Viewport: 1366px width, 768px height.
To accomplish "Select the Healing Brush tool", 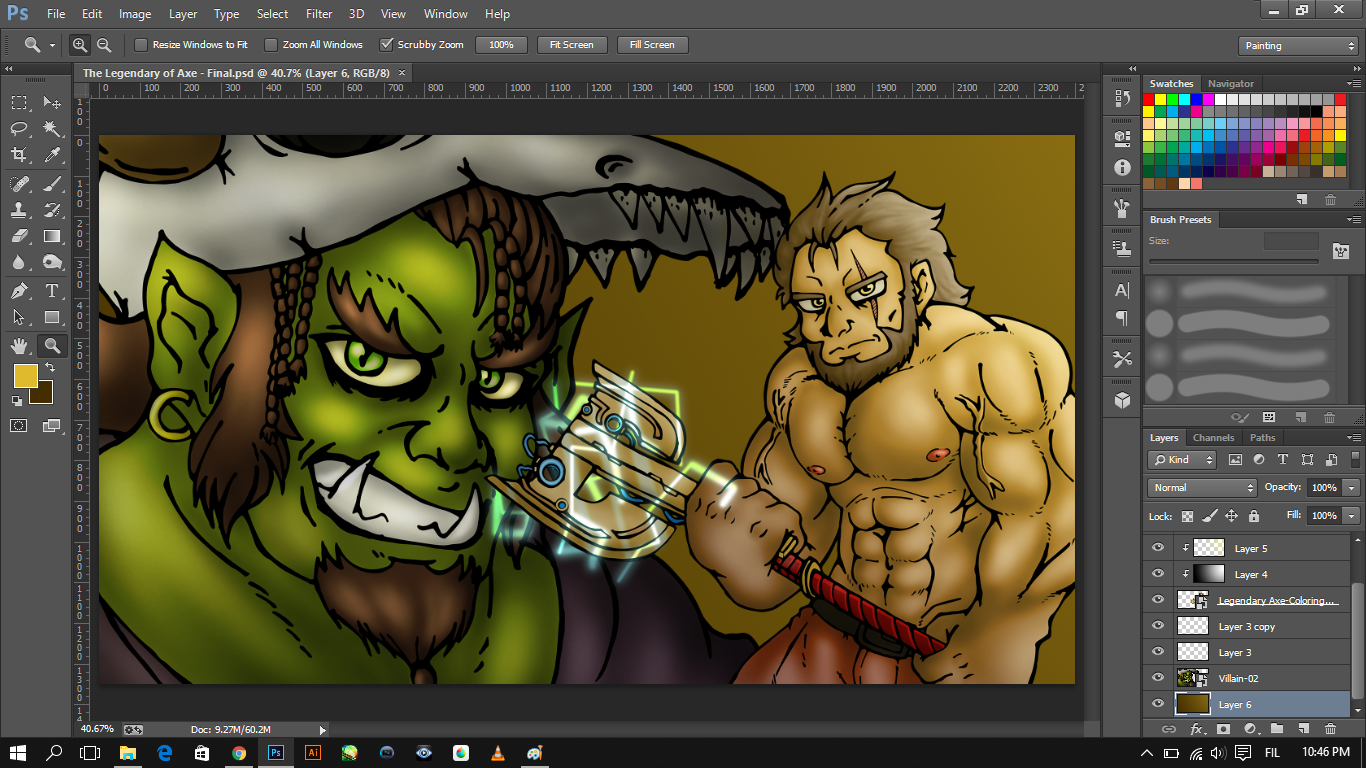I will click(19, 183).
